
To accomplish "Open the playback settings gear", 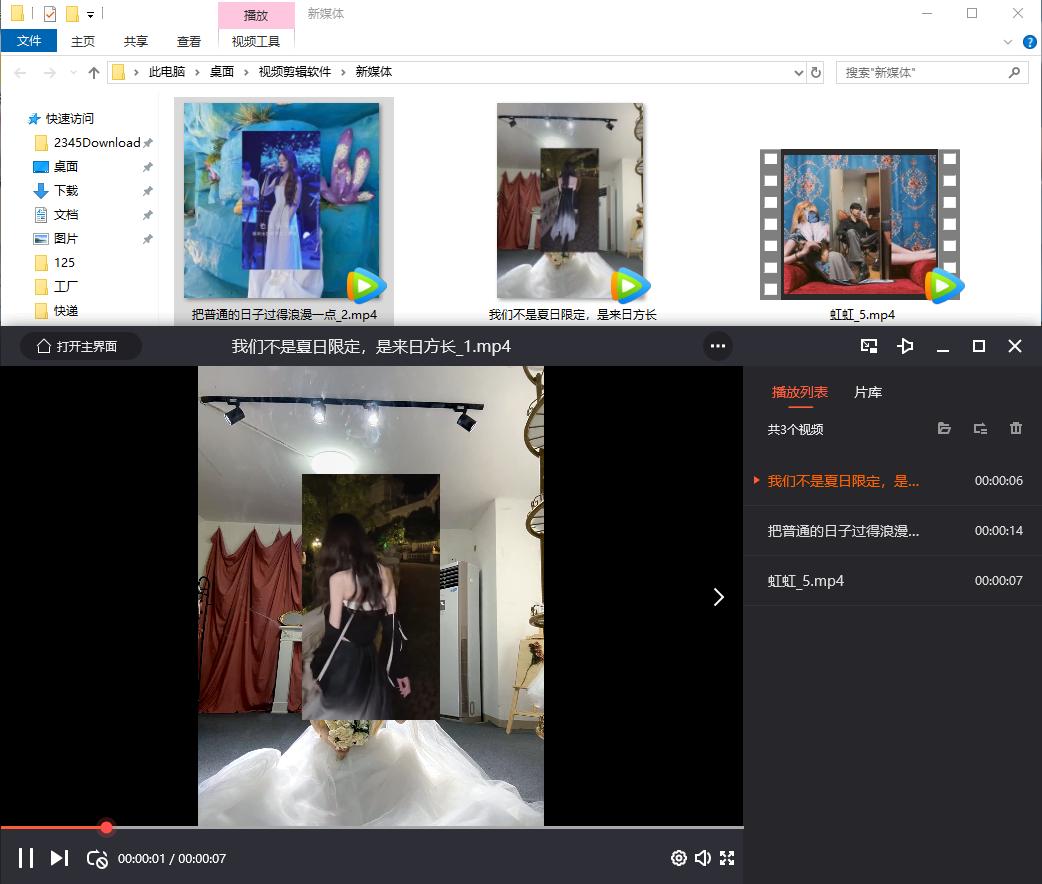I will [x=678, y=858].
